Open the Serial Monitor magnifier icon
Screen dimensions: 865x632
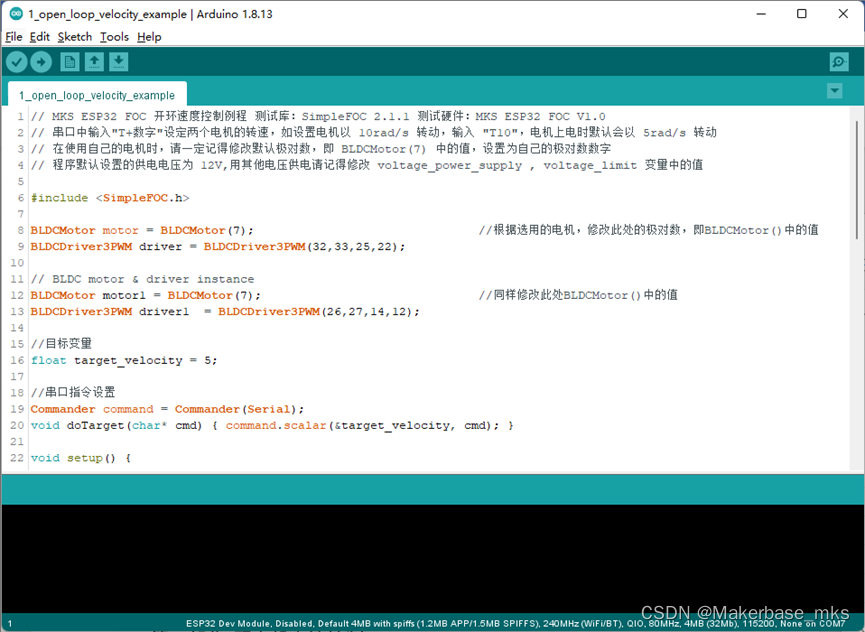coord(839,62)
